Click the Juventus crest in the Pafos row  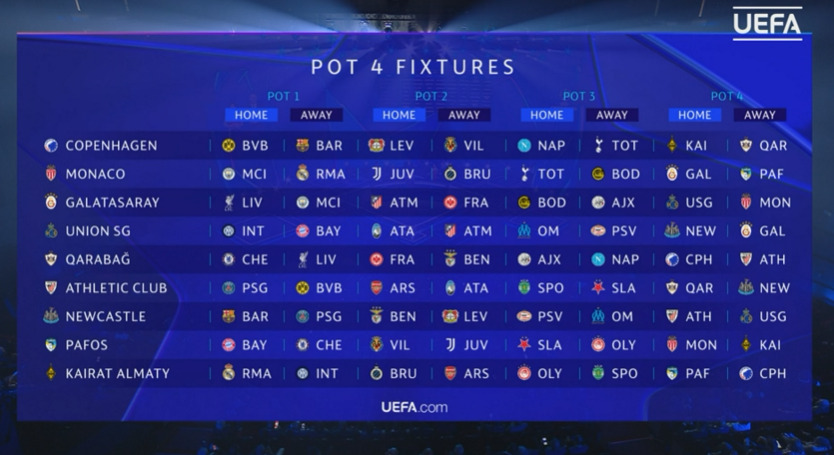(450, 345)
